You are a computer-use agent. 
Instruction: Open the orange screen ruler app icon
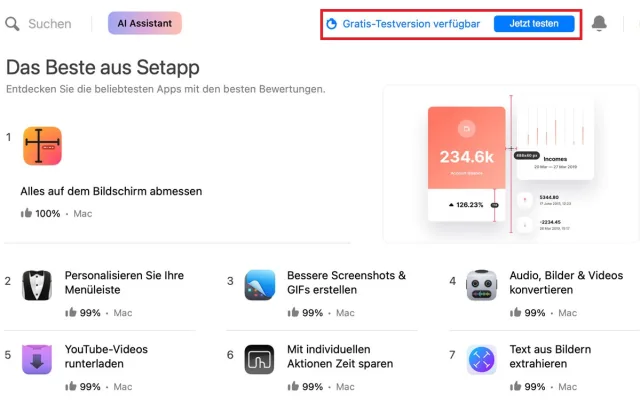point(42,147)
